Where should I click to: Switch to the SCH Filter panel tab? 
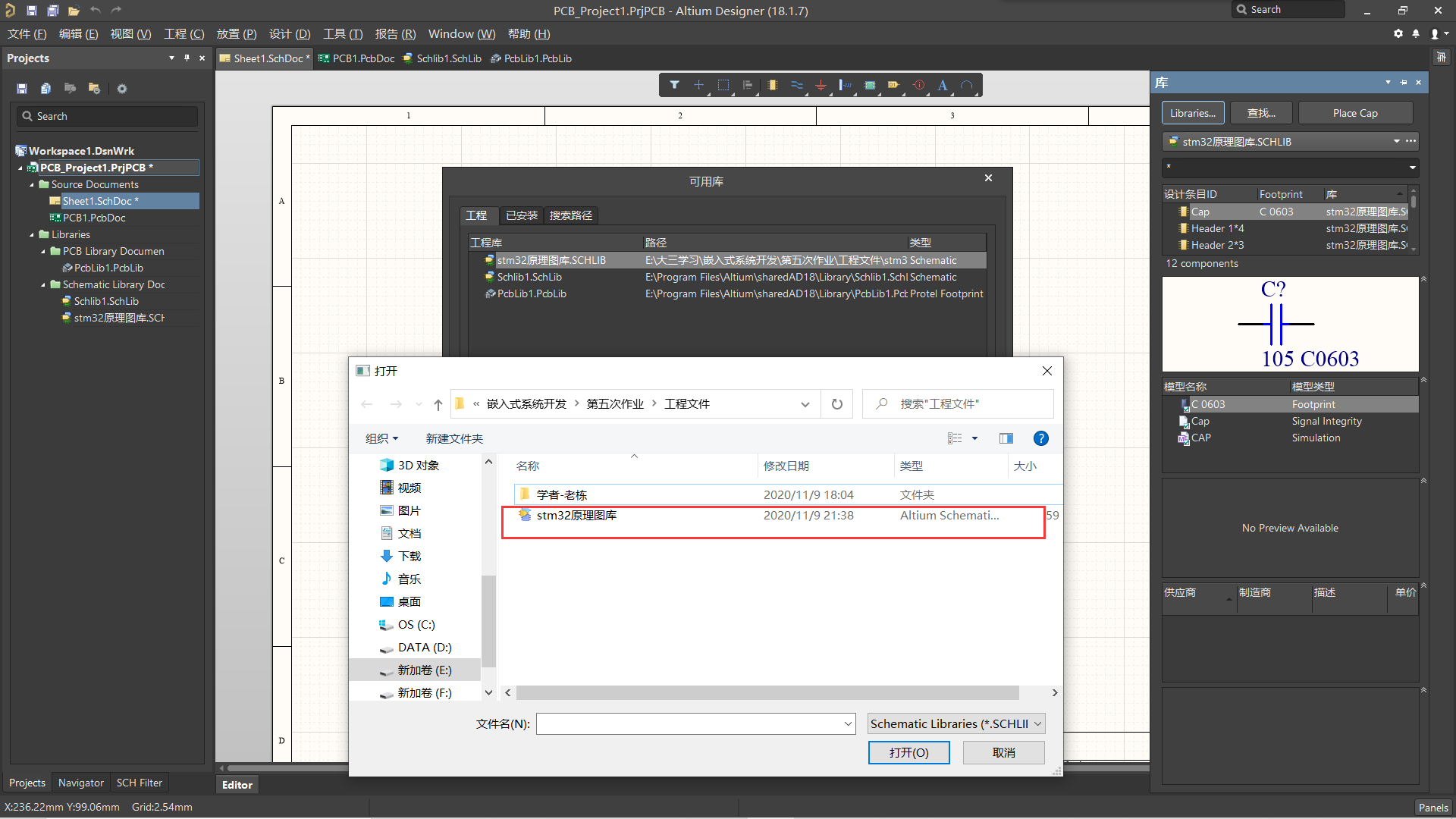pos(140,783)
